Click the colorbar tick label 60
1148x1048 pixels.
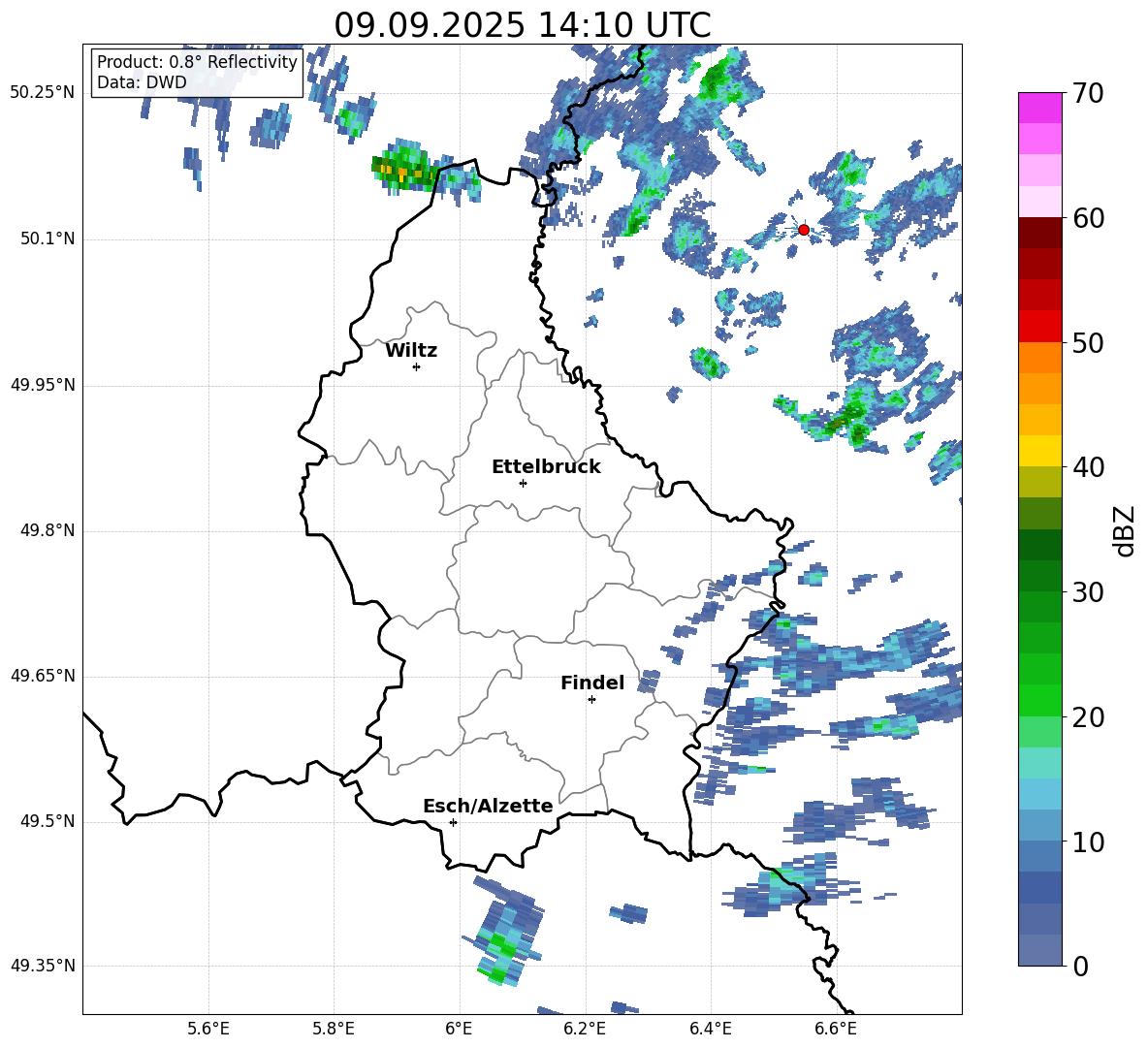tap(1088, 218)
